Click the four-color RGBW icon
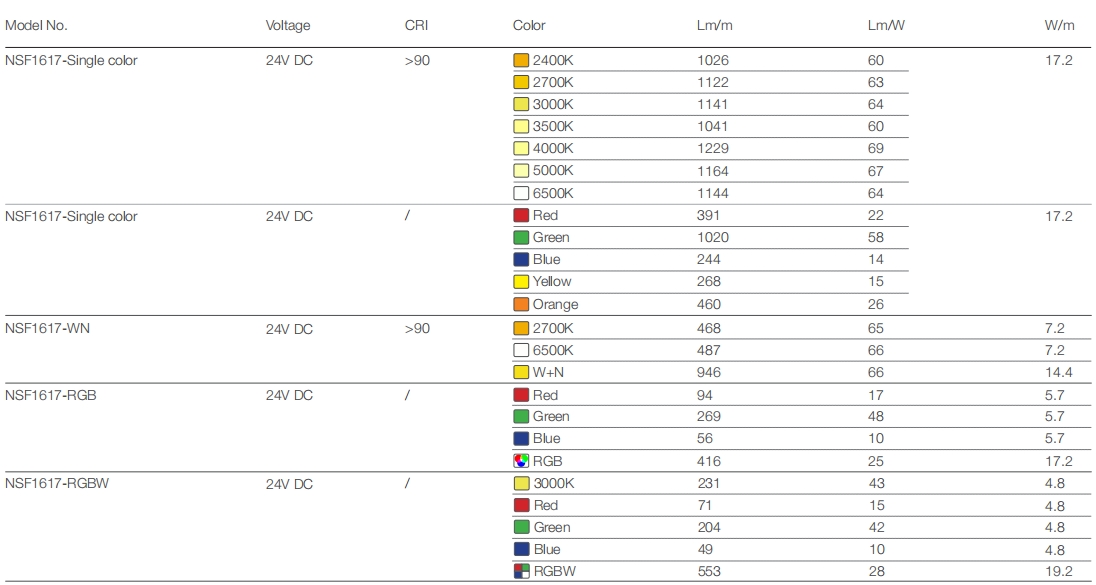Image resolution: width=1096 pixels, height=585 pixels. (x=521, y=571)
